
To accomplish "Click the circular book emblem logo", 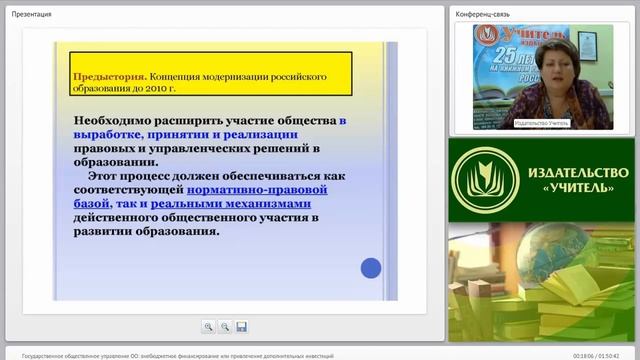I will [485, 180].
